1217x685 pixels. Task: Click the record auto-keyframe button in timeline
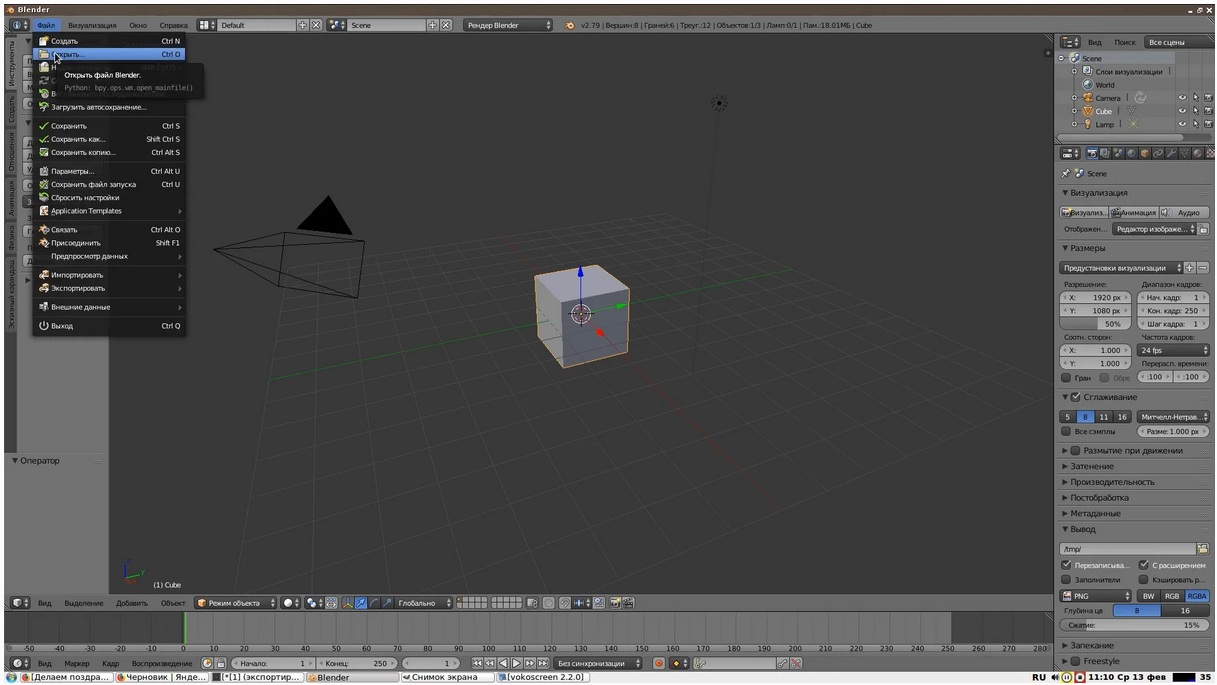coord(659,663)
